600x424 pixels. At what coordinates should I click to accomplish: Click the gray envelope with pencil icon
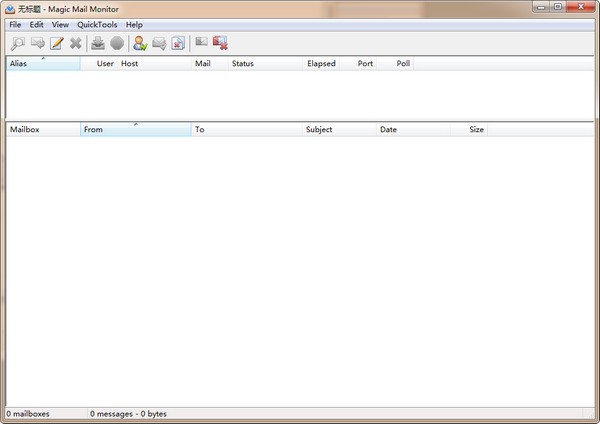pos(159,43)
